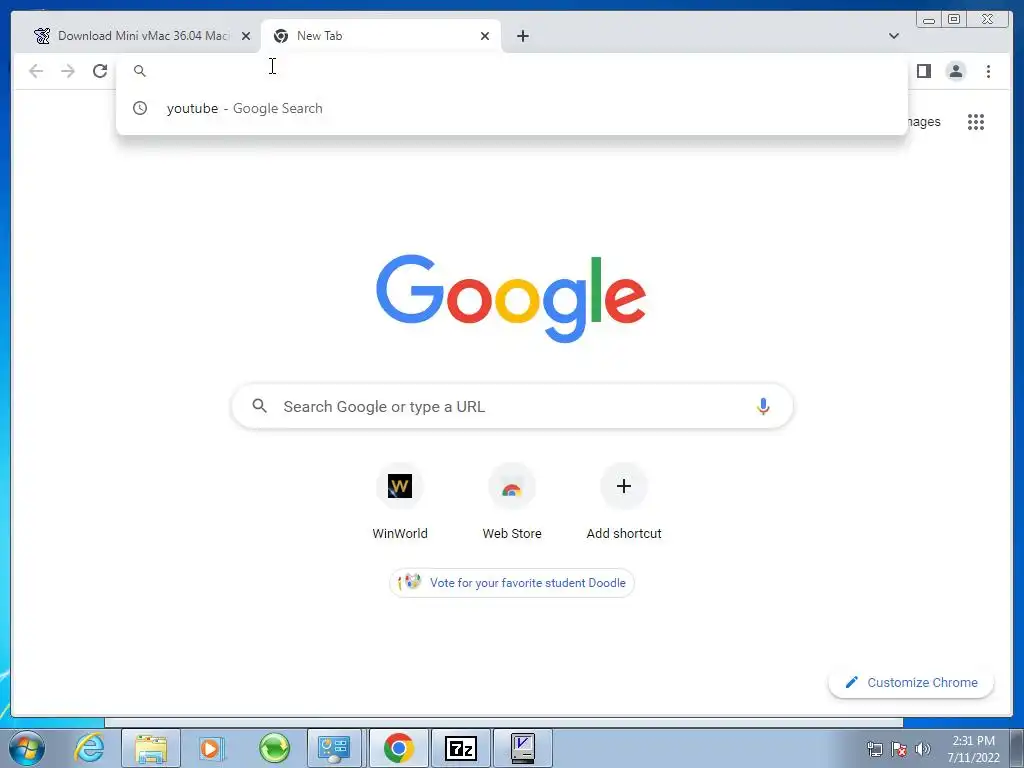Open the Web Store shortcut tile
Viewport: 1024px width, 768px height.
tap(512, 502)
